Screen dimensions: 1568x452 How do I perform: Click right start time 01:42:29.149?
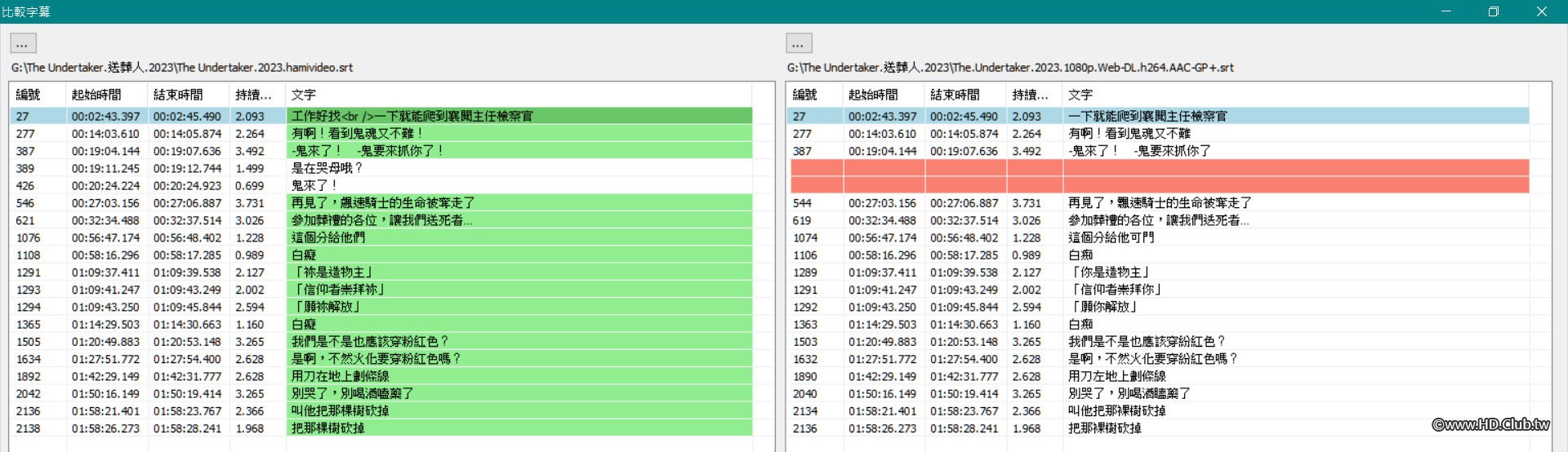(x=882, y=376)
